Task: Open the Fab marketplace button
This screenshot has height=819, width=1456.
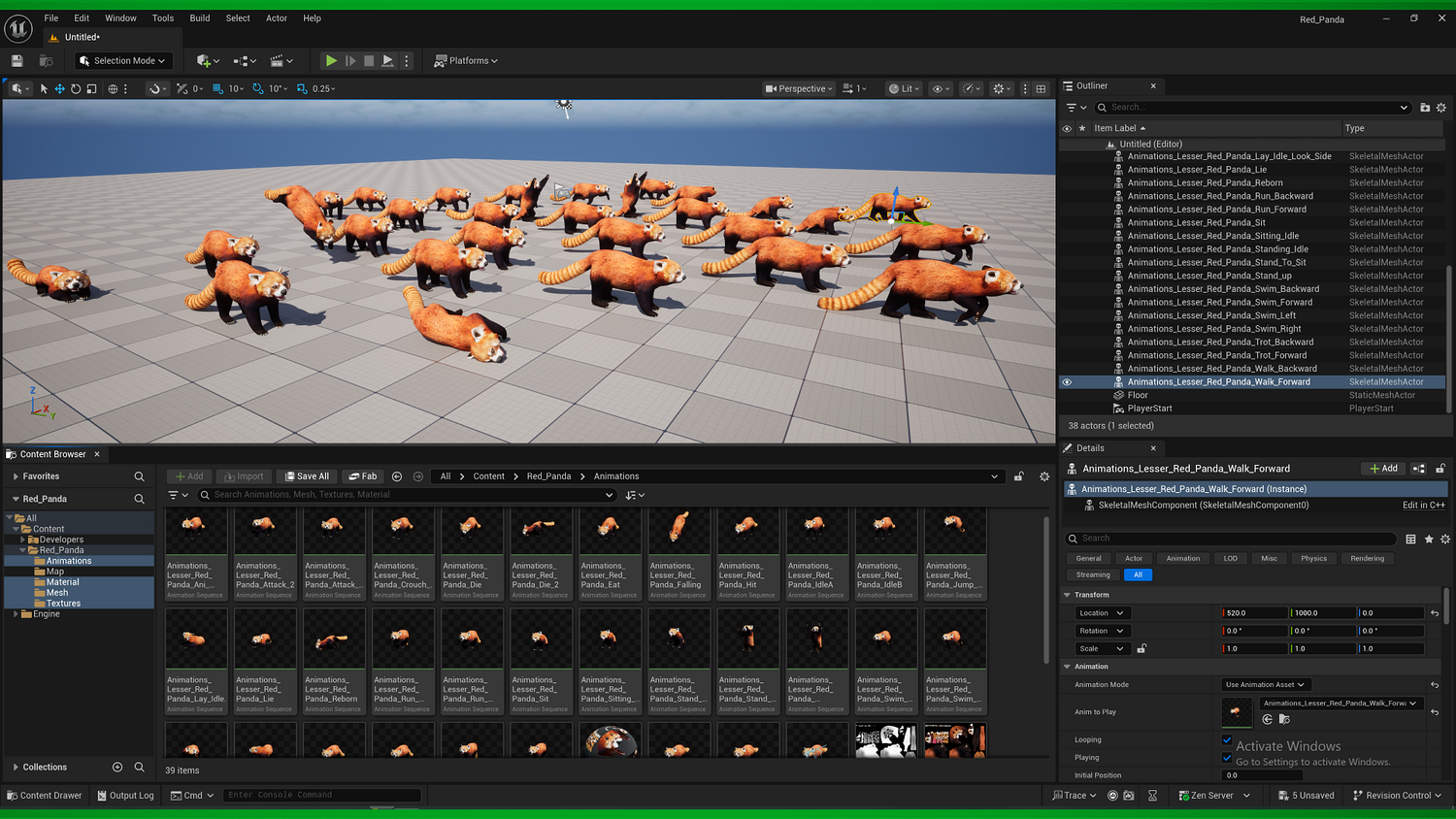Action: (363, 476)
